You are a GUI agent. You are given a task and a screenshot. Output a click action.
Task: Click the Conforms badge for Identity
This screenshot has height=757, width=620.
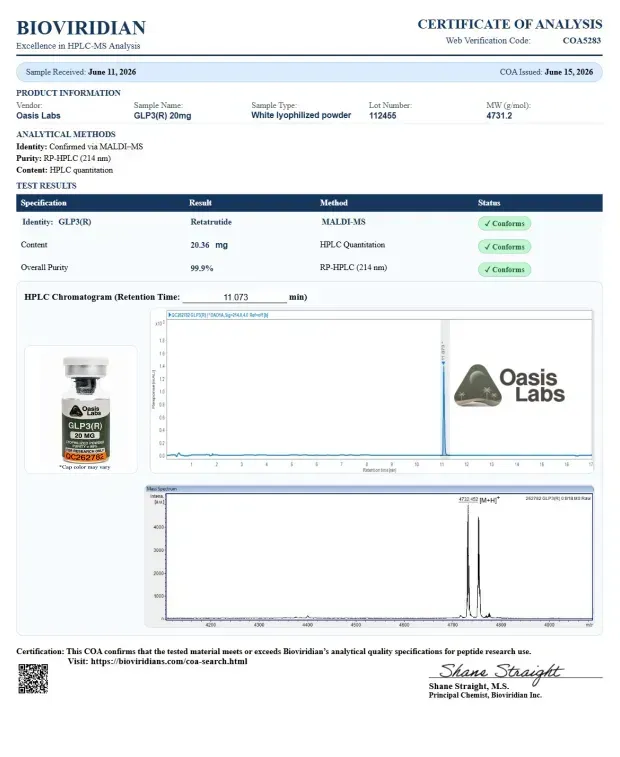[504, 224]
